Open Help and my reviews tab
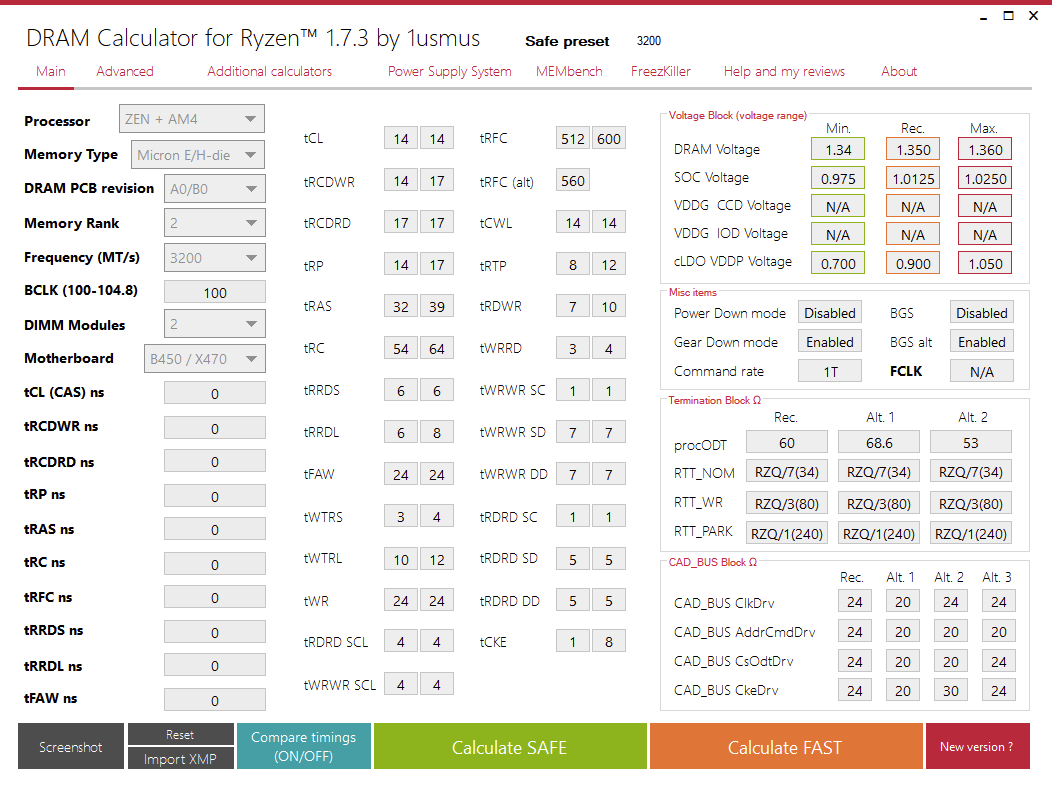Image resolution: width=1052 pixels, height=791 pixels. click(x=784, y=71)
